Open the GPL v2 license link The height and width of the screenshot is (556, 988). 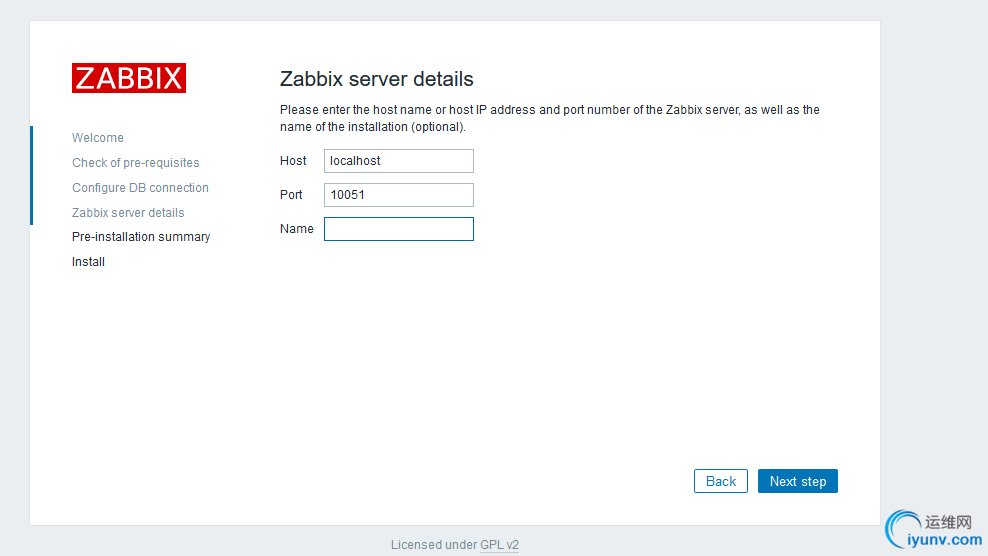coord(499,545)
